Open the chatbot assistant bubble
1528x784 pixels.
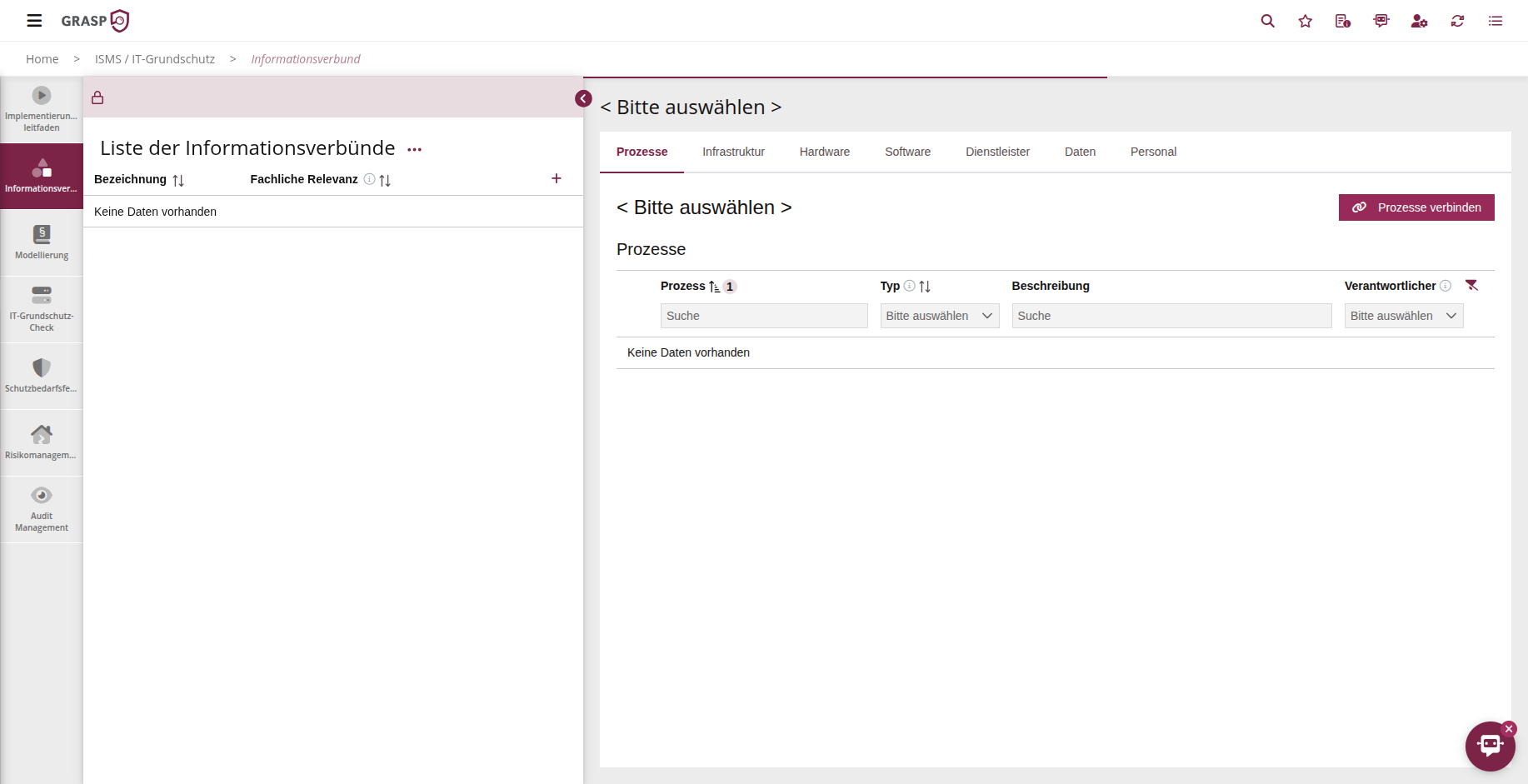pos(1490,746)
